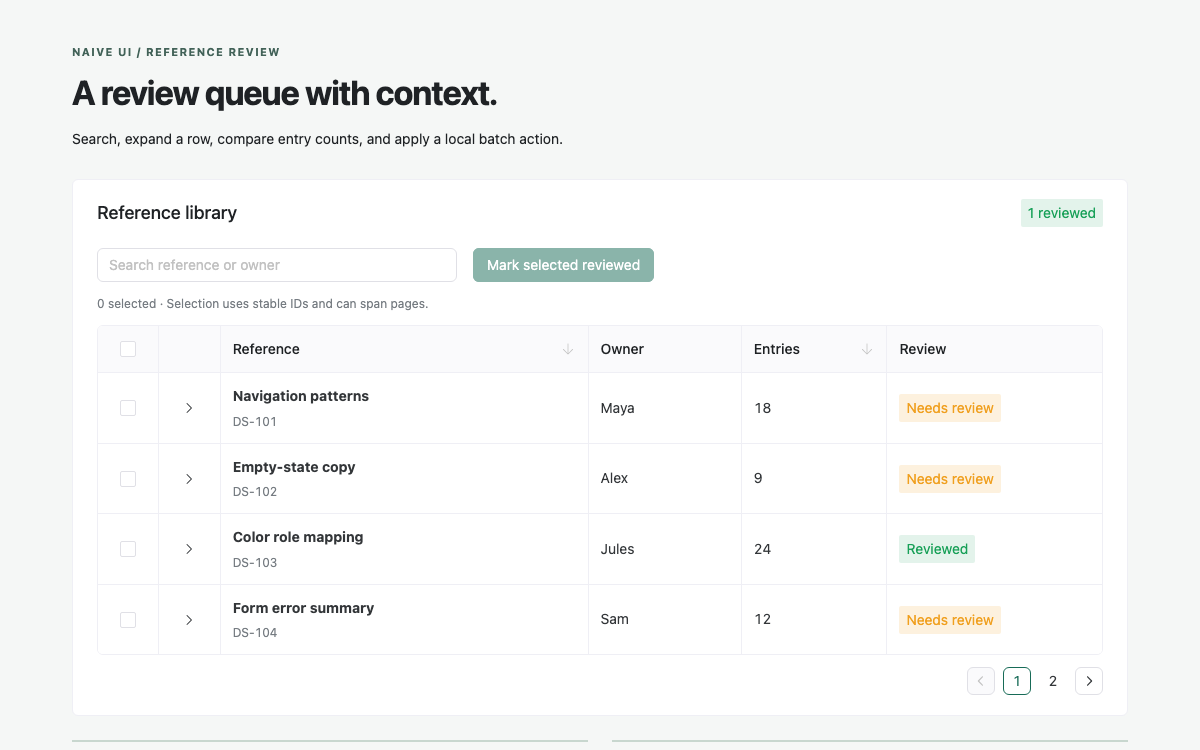
Task: Open page 1 of the table
Action: coord(1017,681)
